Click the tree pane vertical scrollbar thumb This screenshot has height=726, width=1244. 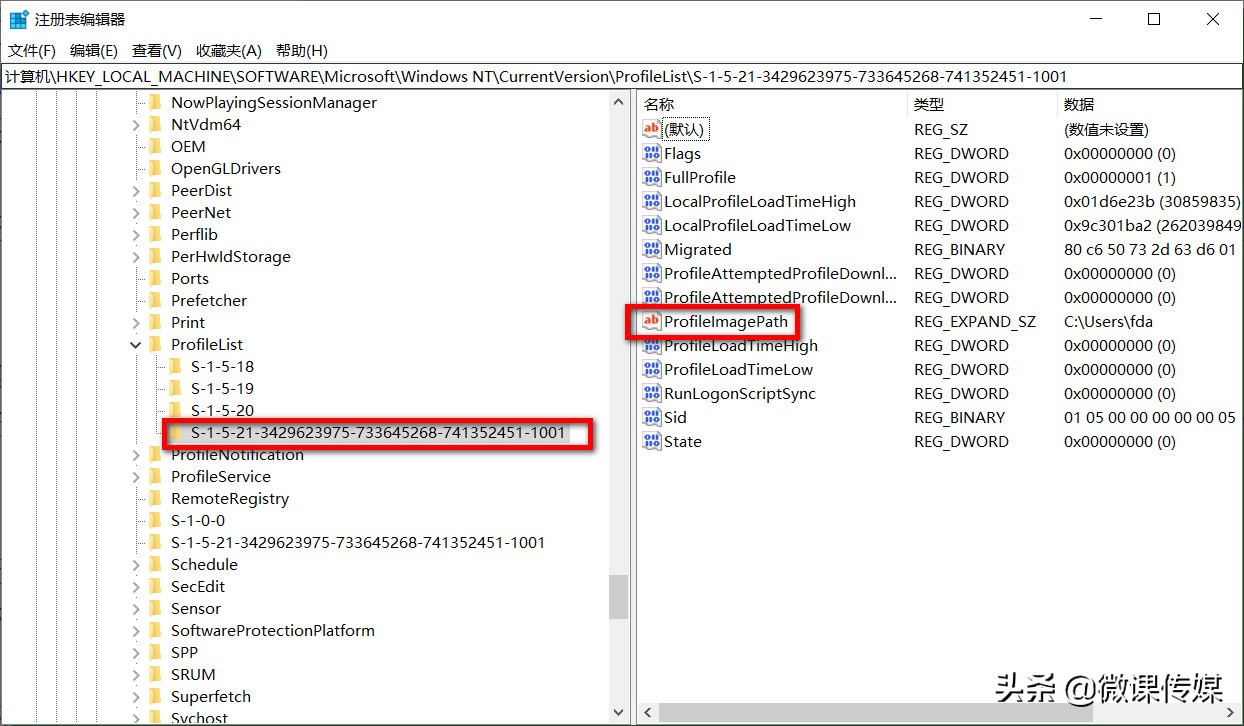coord(619,597)
